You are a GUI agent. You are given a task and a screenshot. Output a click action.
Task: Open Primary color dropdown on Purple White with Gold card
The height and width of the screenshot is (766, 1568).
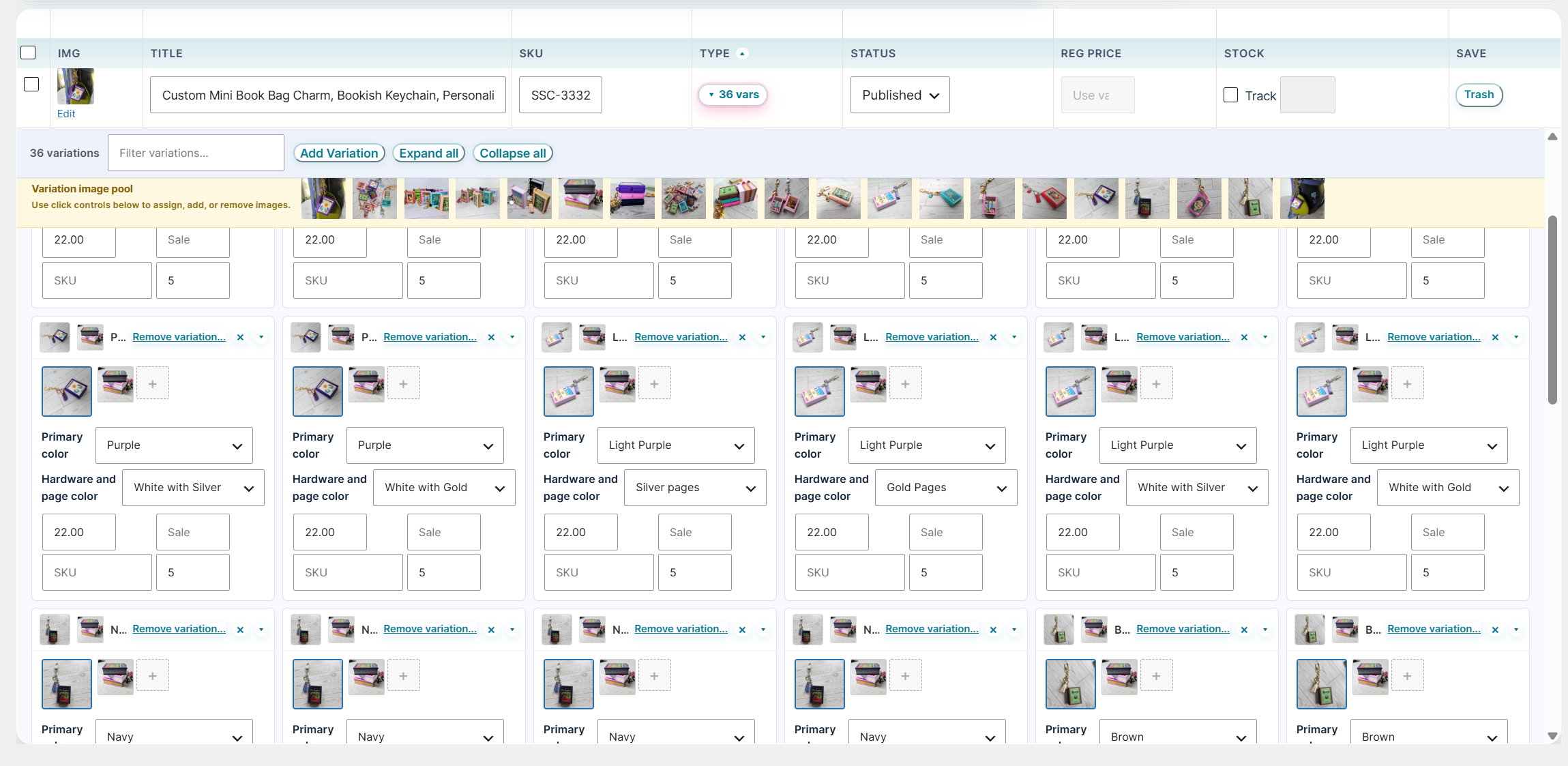(x=425, y=445)
